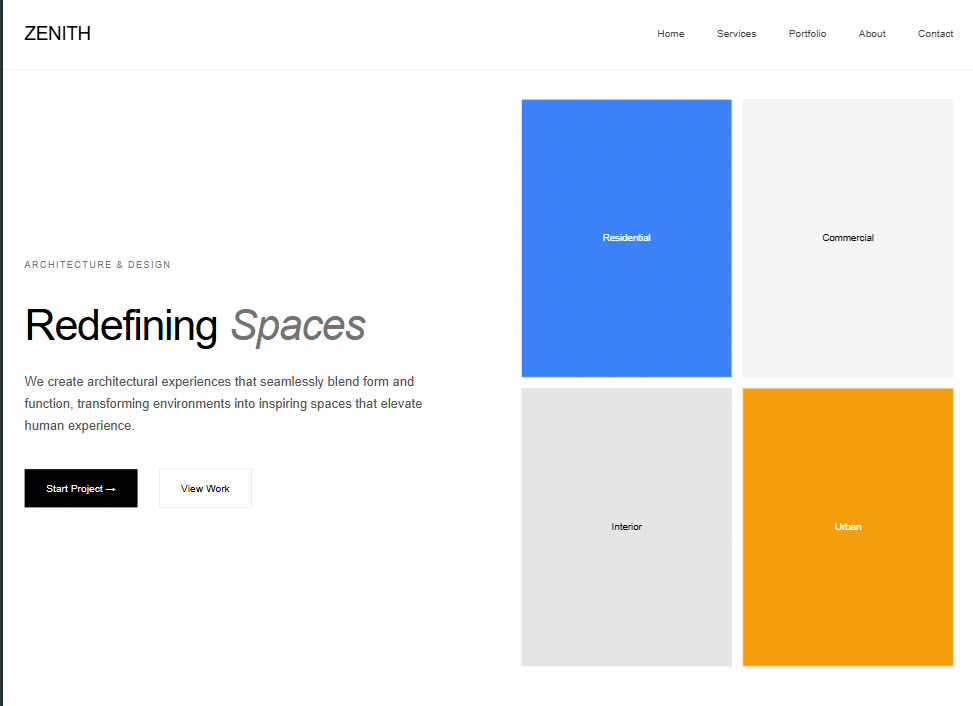
Task: Open the Commercial category tile
Action: point(848,238)
